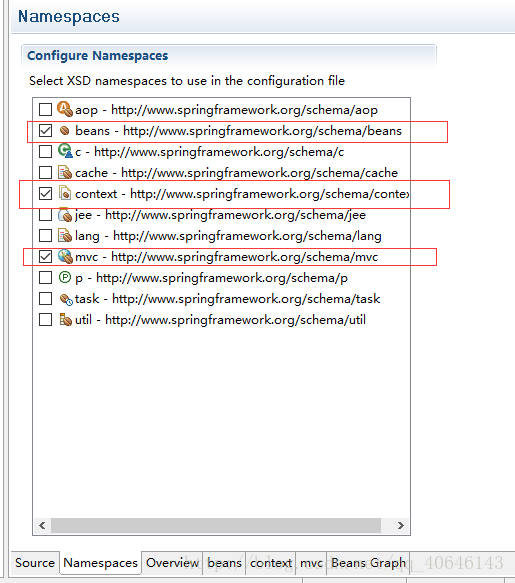Select the mvc schema row text
The width and height of the screenshot is (515, 583).
(226, 257)
